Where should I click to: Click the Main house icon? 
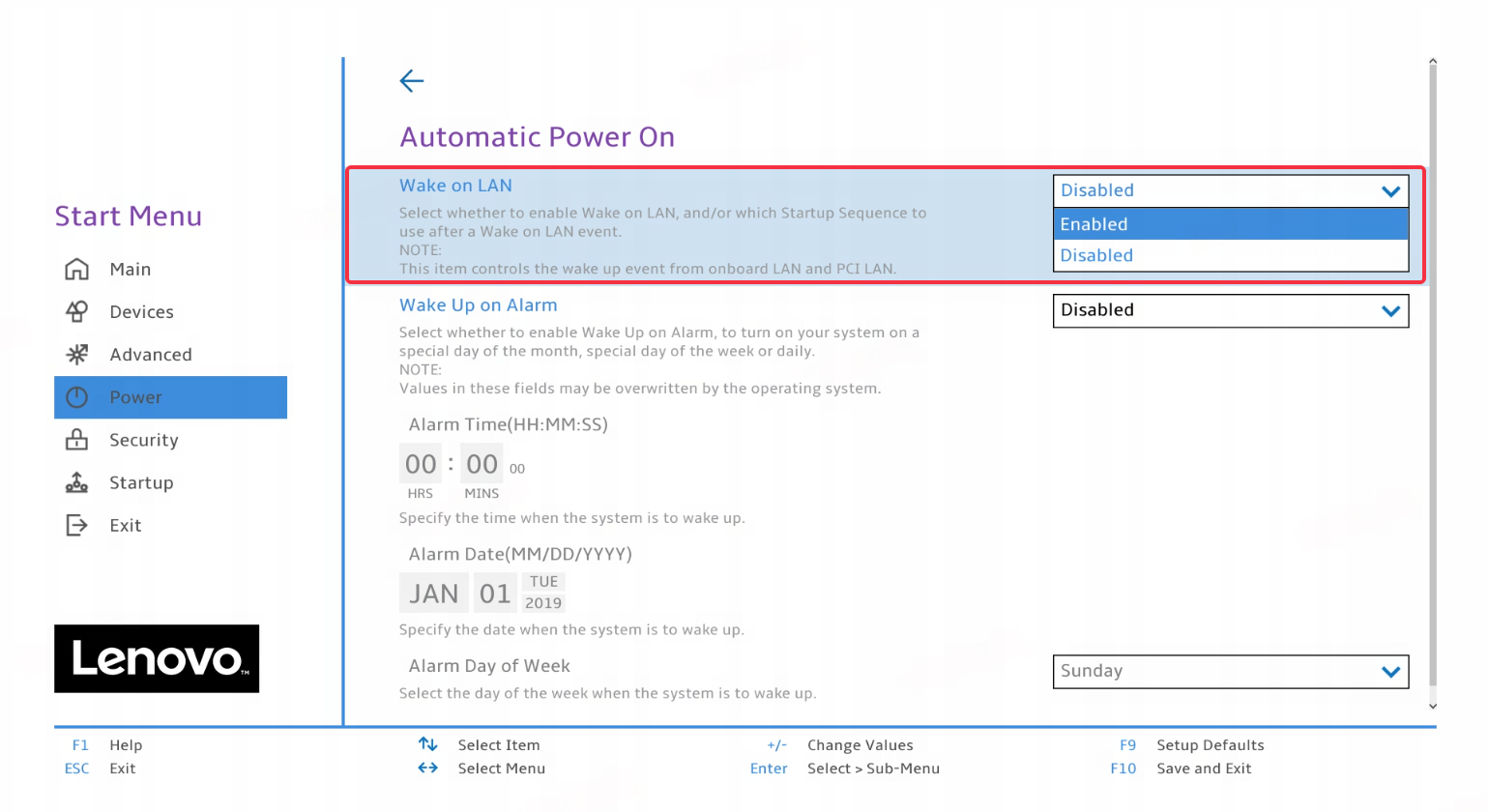(x=76, y=269)
